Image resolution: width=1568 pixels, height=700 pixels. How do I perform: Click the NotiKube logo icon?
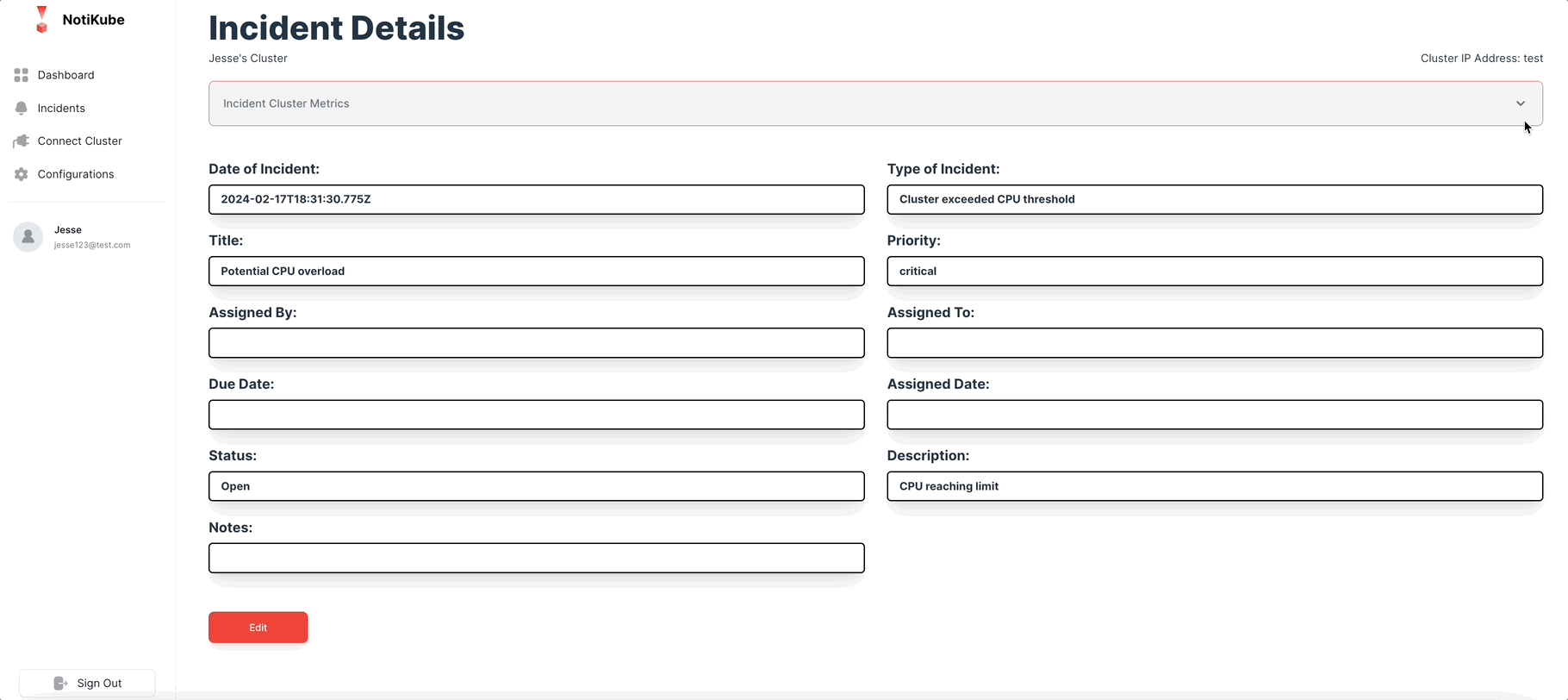pos(41,20)
